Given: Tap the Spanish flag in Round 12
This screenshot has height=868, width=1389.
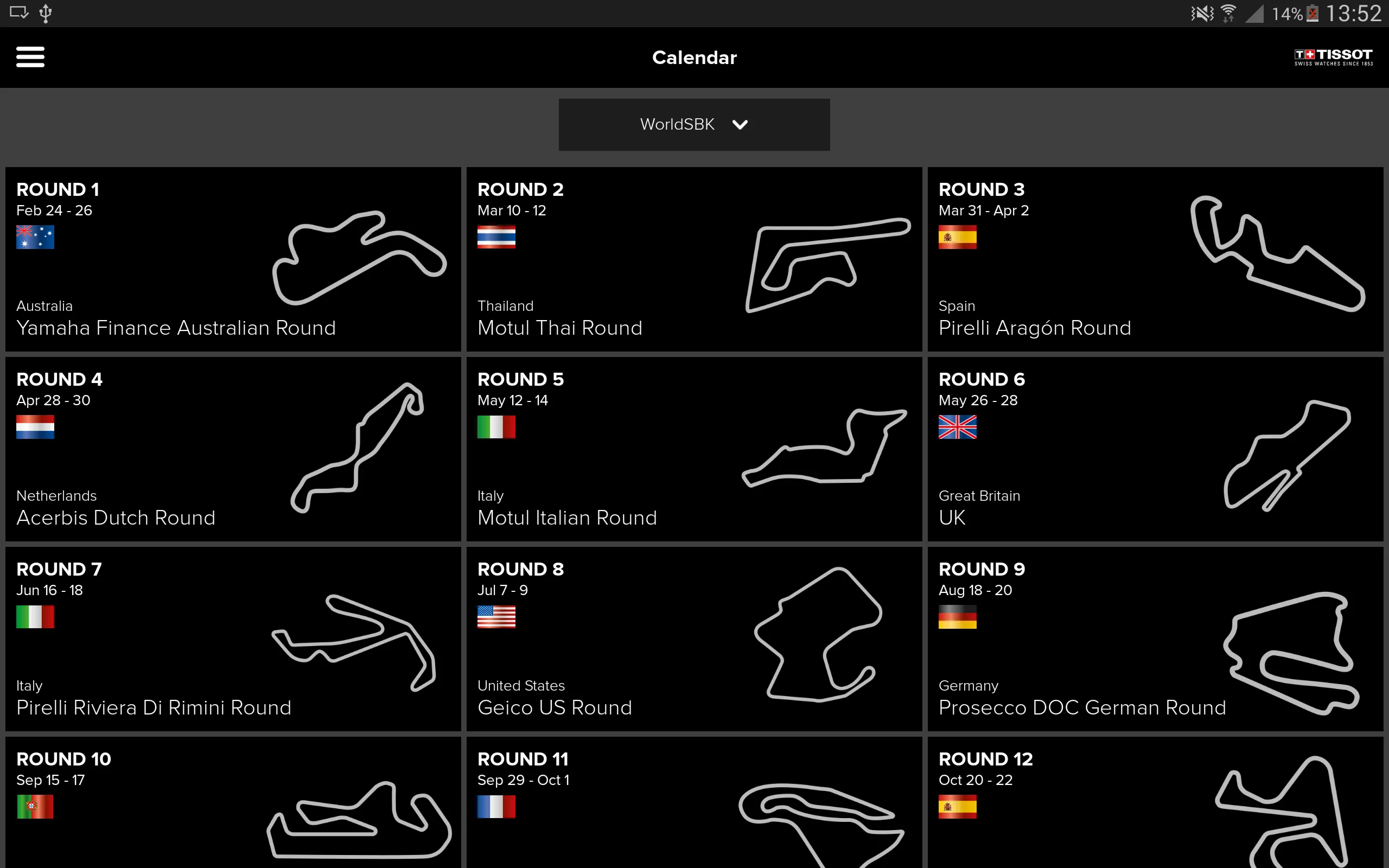Looking at the screenshot, I should (x=957, y=807).
